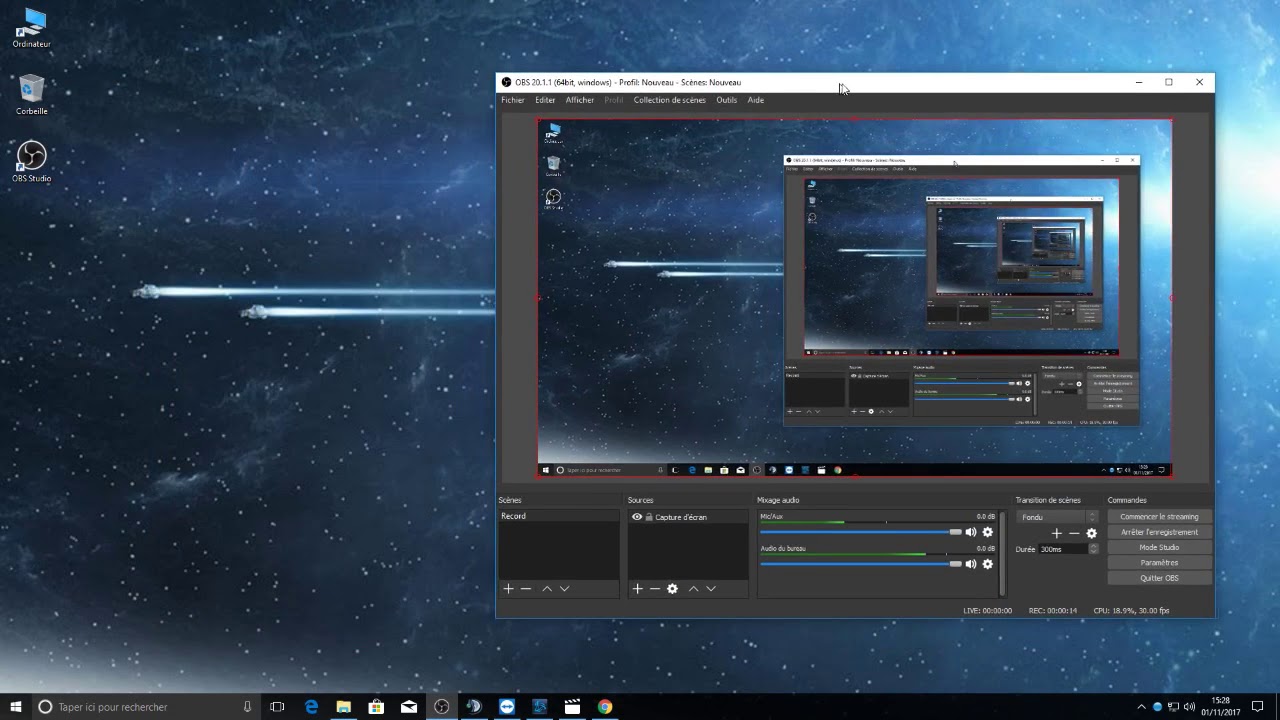The width and height of the screenshot is (1280, 720).
Task: Select the Capture d'écran source row
Action: (x=688, y=517)
